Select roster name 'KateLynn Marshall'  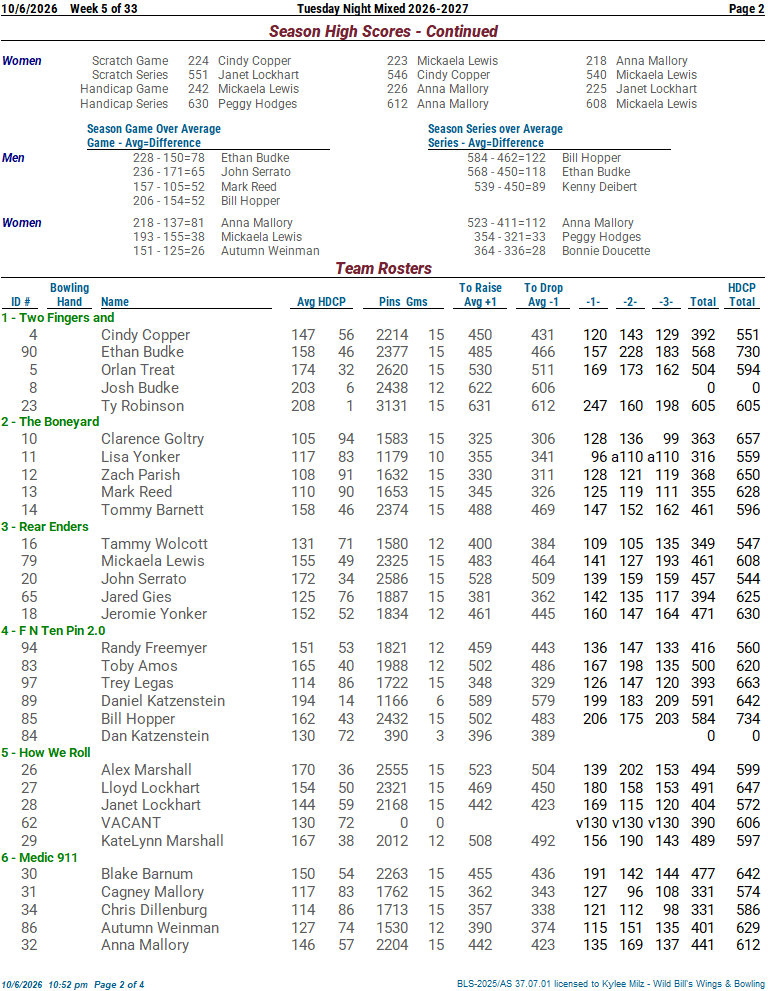click(162, 841)
